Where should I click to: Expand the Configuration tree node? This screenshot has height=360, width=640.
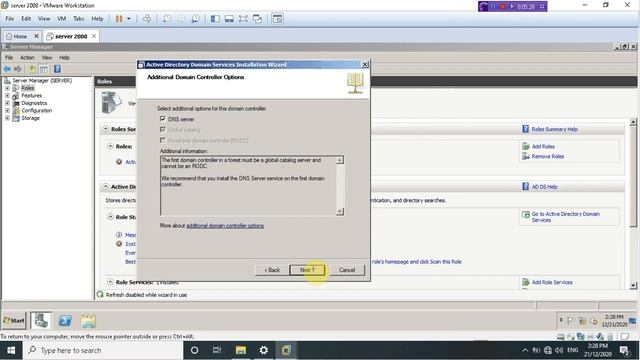click(7, 111)
